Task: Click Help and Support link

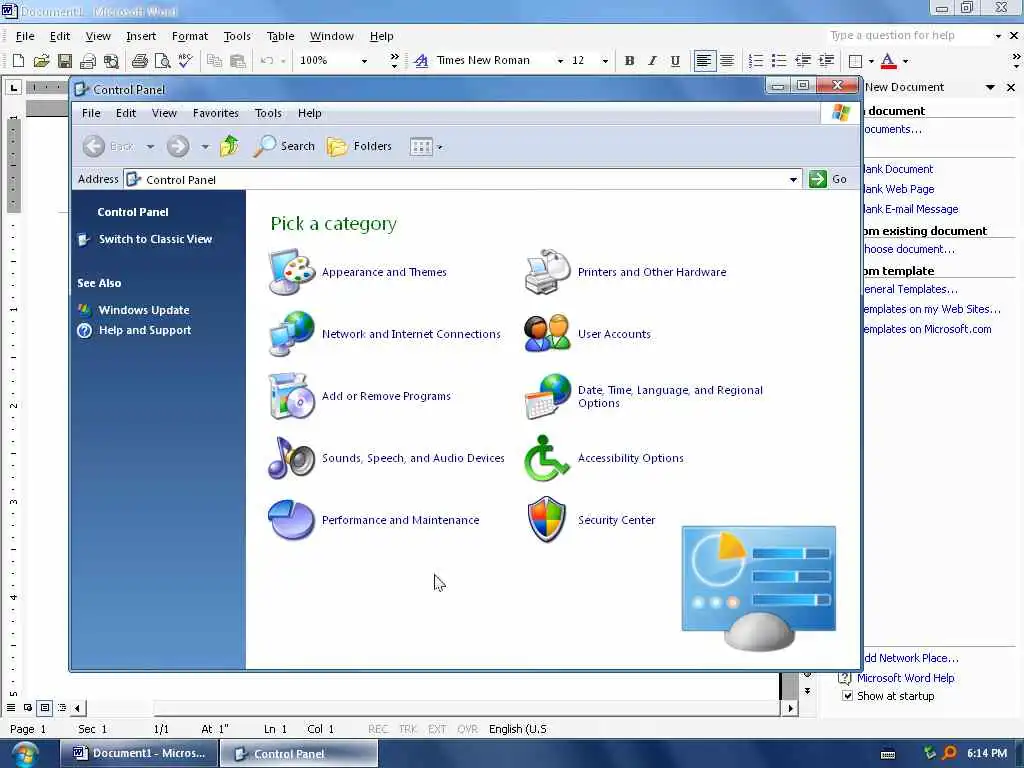Action: click(144, 330)
